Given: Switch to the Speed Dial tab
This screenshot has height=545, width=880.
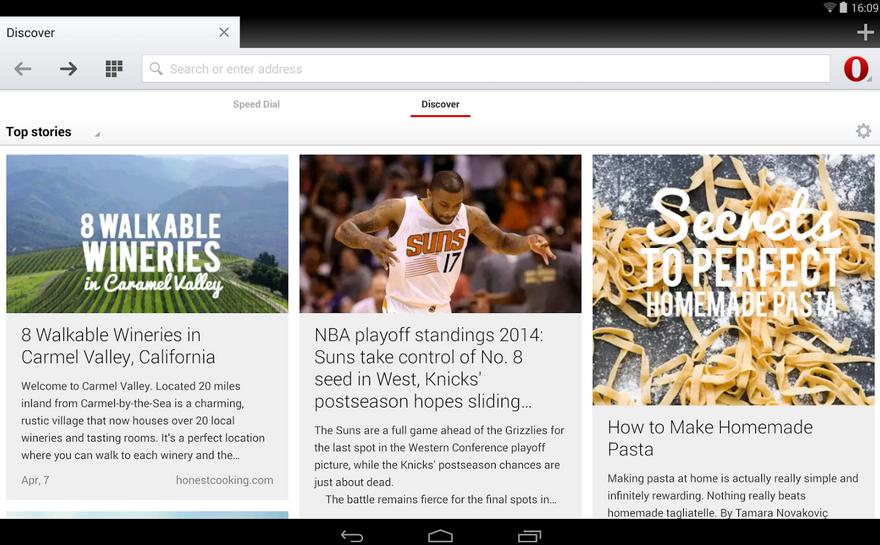Looking at the screenshot, I should tap(256, 104).
